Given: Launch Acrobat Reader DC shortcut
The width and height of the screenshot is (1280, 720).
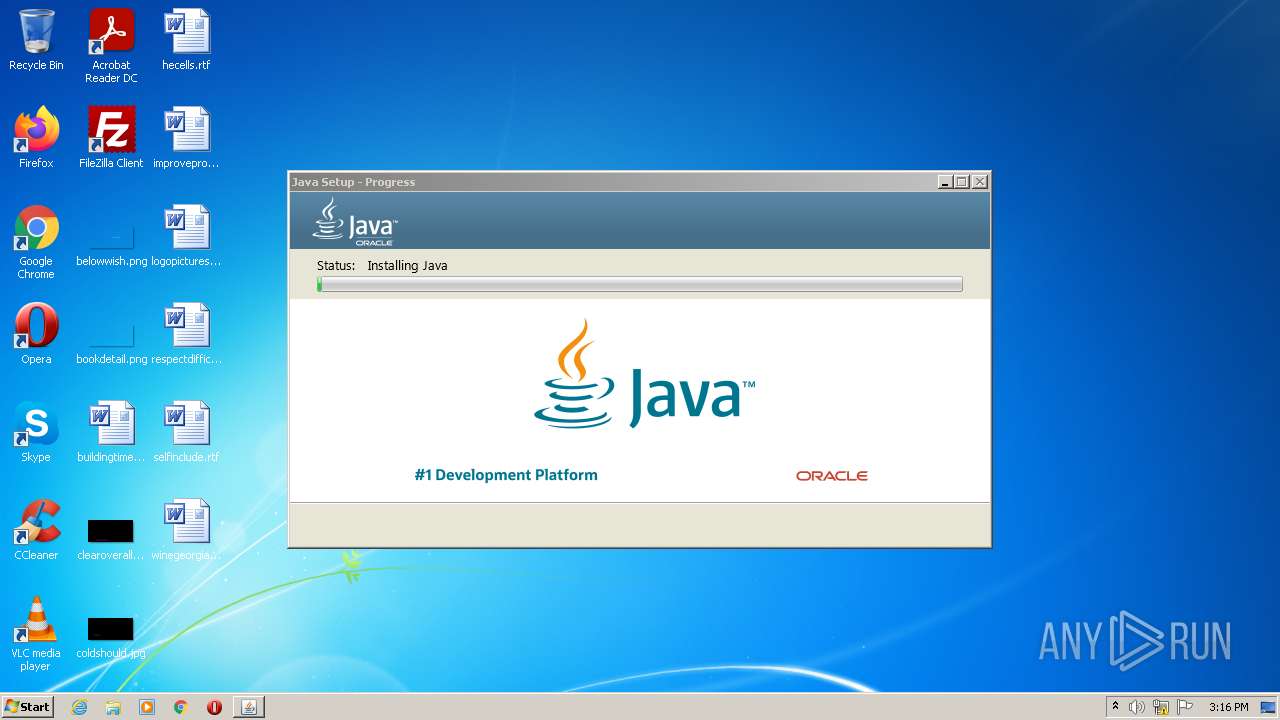Looking at the screenshot, I should [x=111, y=46].
